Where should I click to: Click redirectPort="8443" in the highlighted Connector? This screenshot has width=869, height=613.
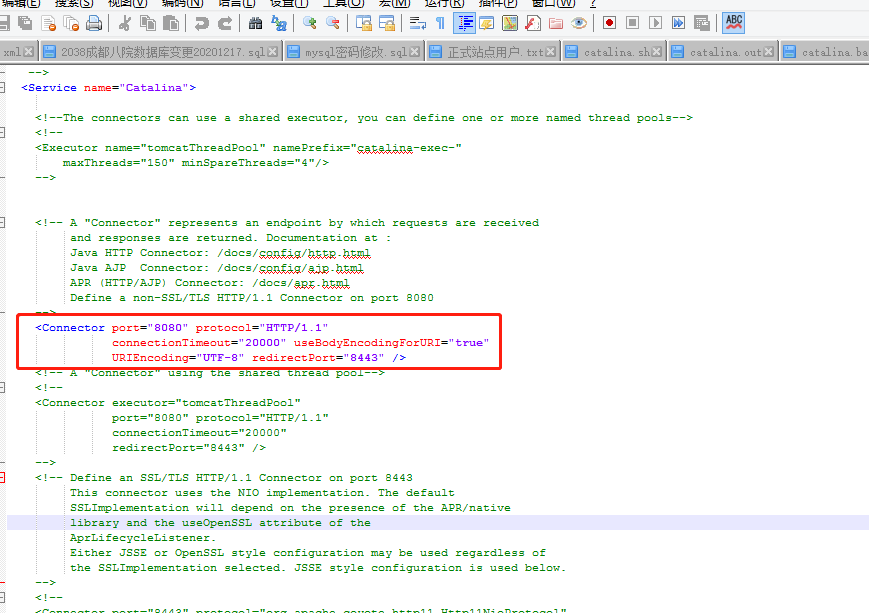[318, 357]
